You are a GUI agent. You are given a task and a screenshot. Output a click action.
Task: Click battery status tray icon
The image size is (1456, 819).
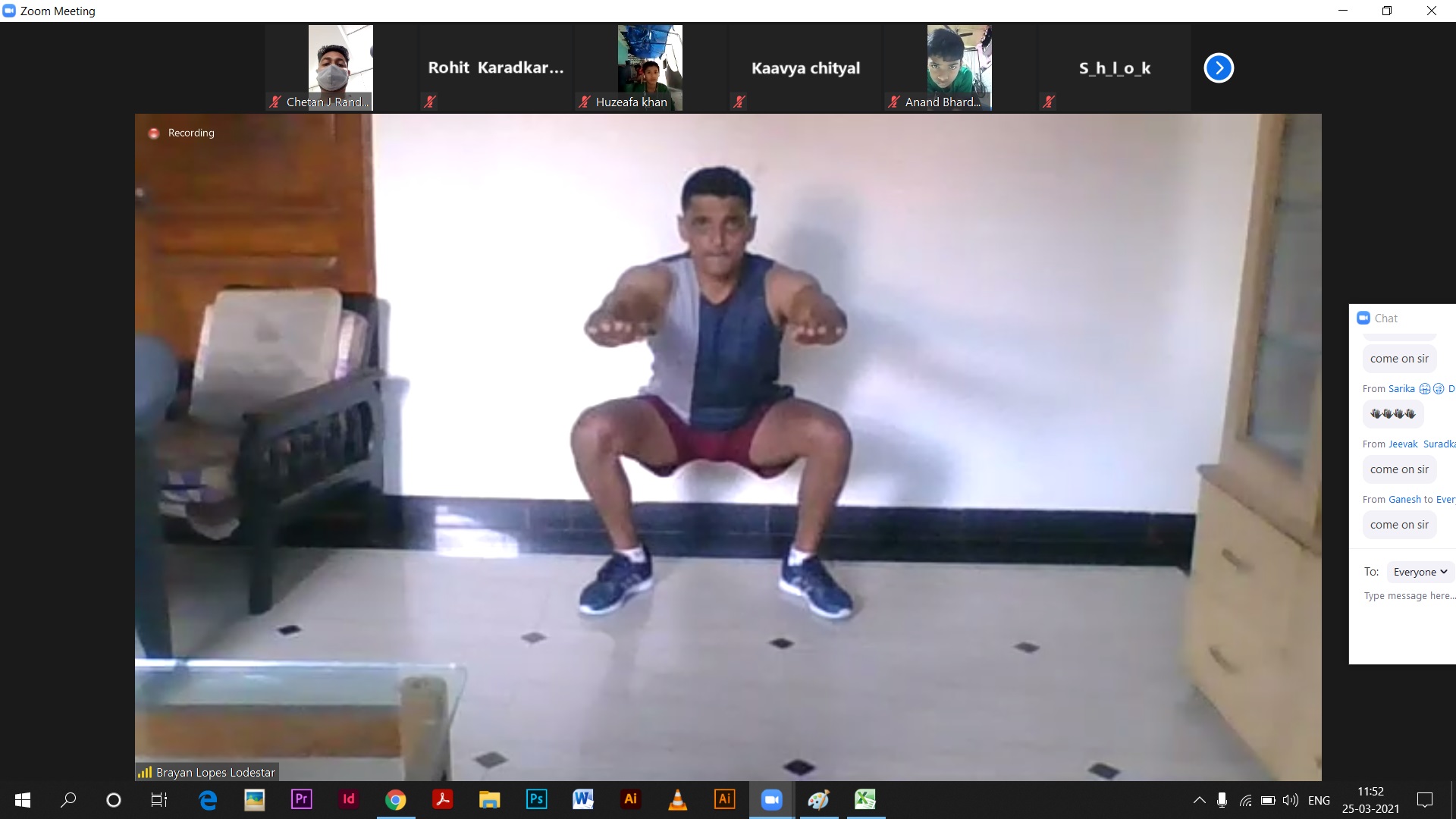point(1268,800)
